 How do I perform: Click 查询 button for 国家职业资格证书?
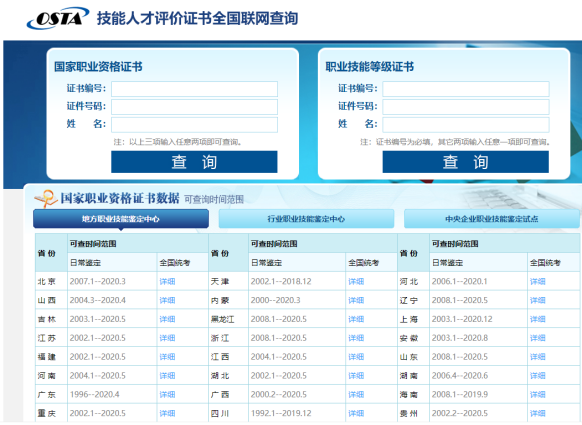[x=194, y=162]
